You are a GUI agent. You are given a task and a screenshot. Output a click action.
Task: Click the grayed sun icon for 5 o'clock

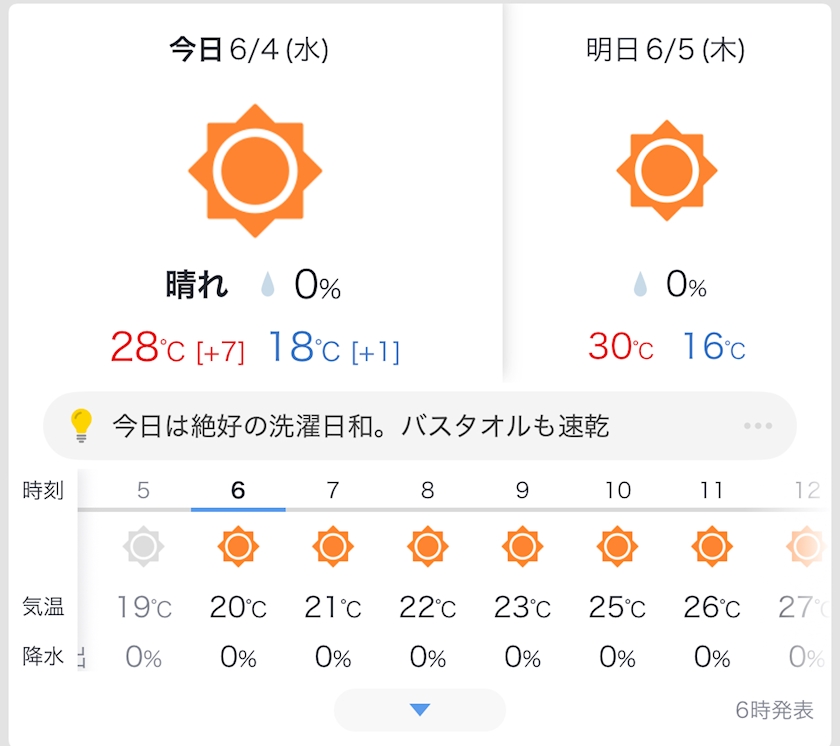tap(143, 546)
